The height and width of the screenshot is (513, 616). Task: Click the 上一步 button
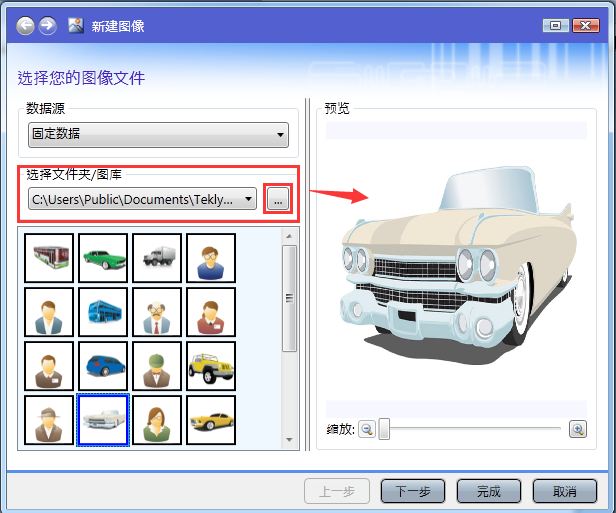click(337, 491)
